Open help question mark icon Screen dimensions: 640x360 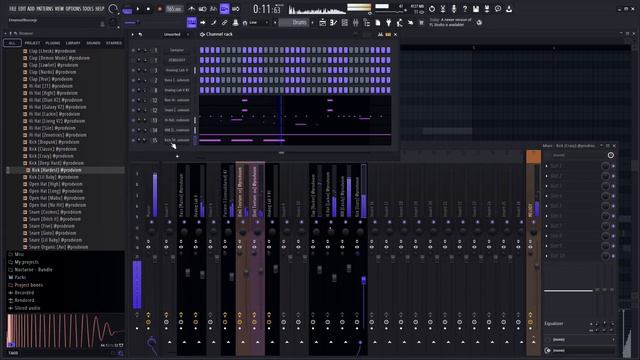coord(465,9)
